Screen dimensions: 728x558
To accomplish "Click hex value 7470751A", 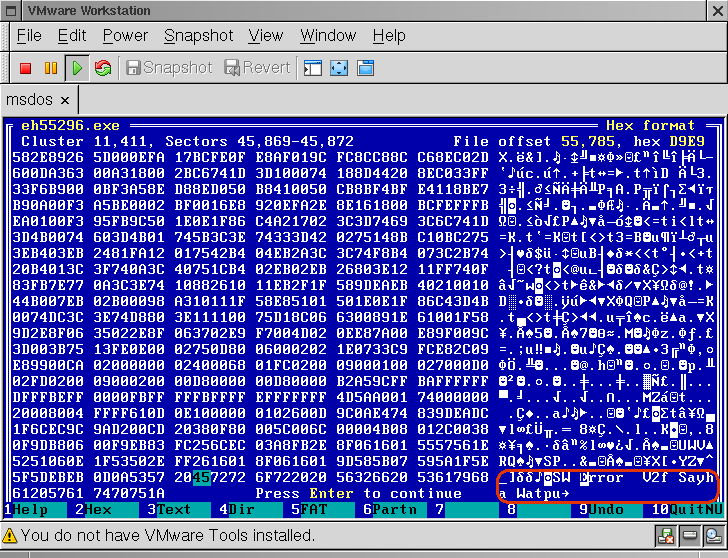I will (x=129, y=493).
